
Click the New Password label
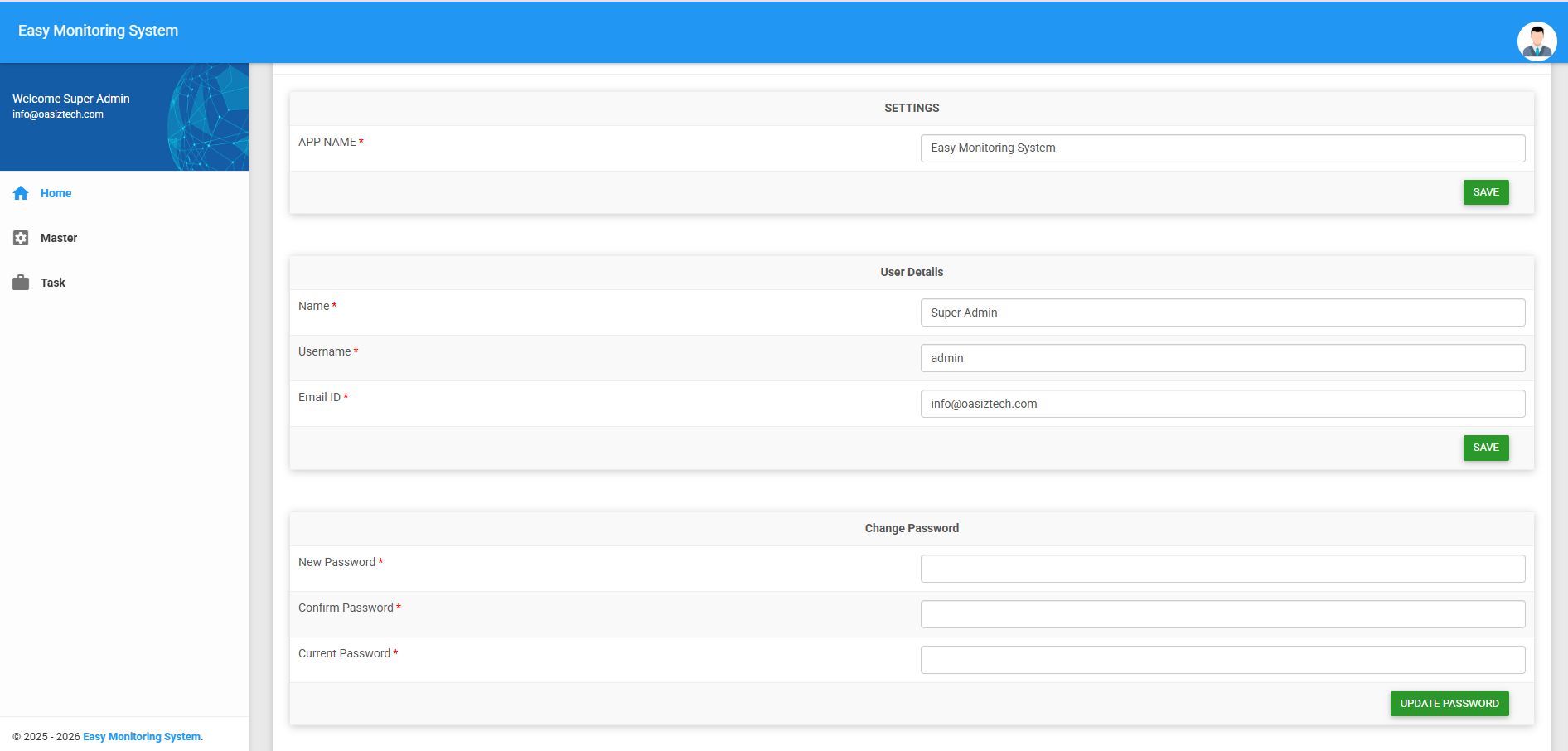(337, 562)
